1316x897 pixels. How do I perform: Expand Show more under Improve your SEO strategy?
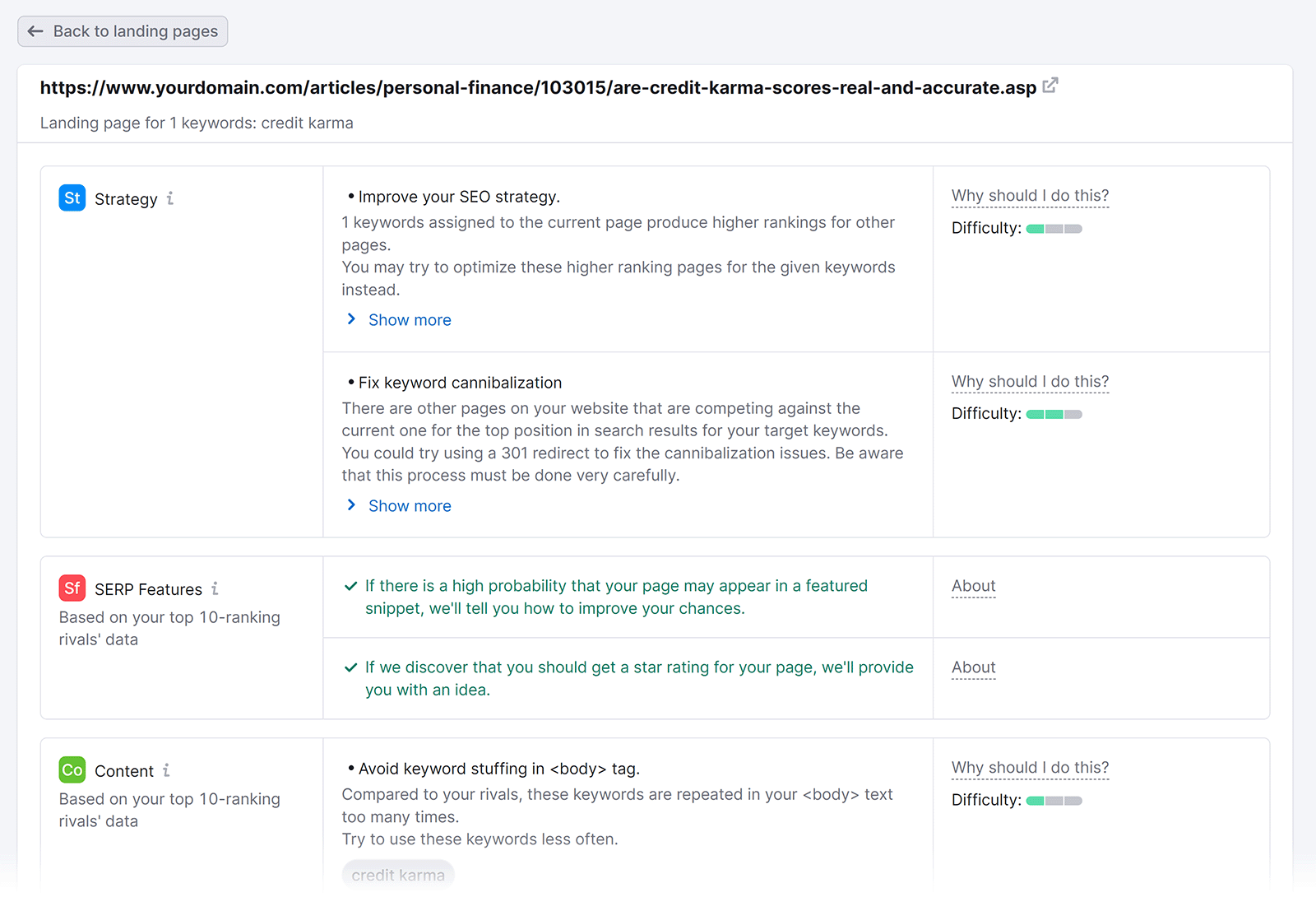[409, 320]
